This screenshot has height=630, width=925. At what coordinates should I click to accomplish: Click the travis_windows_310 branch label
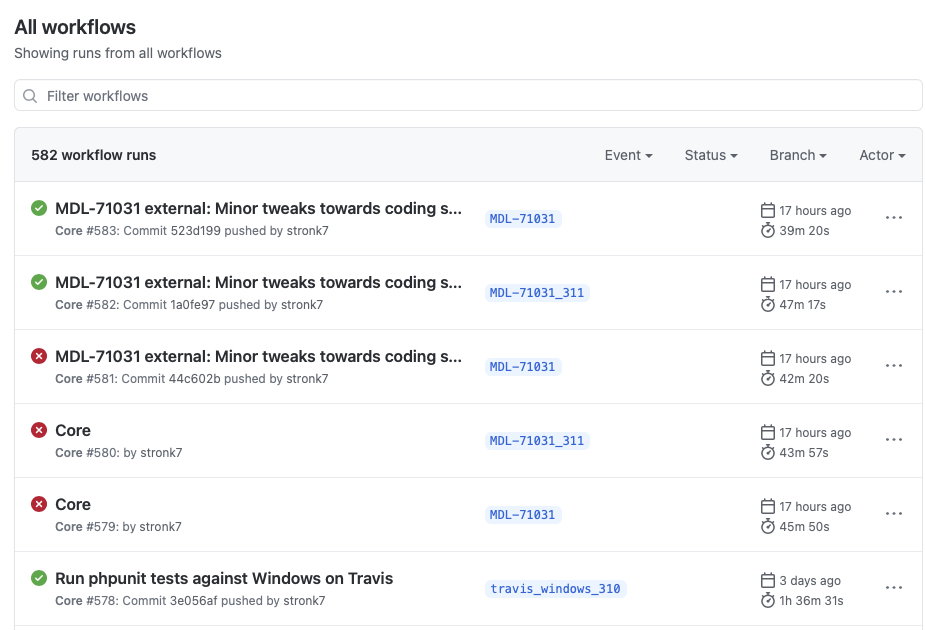(x=555, y=589)
